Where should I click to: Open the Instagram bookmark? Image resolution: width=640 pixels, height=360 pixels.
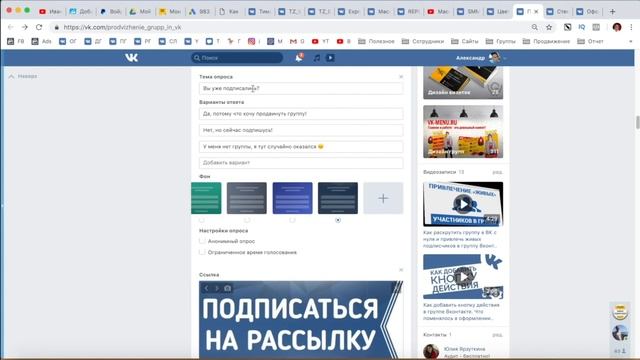pyautogui.click(x=253, y=41)
